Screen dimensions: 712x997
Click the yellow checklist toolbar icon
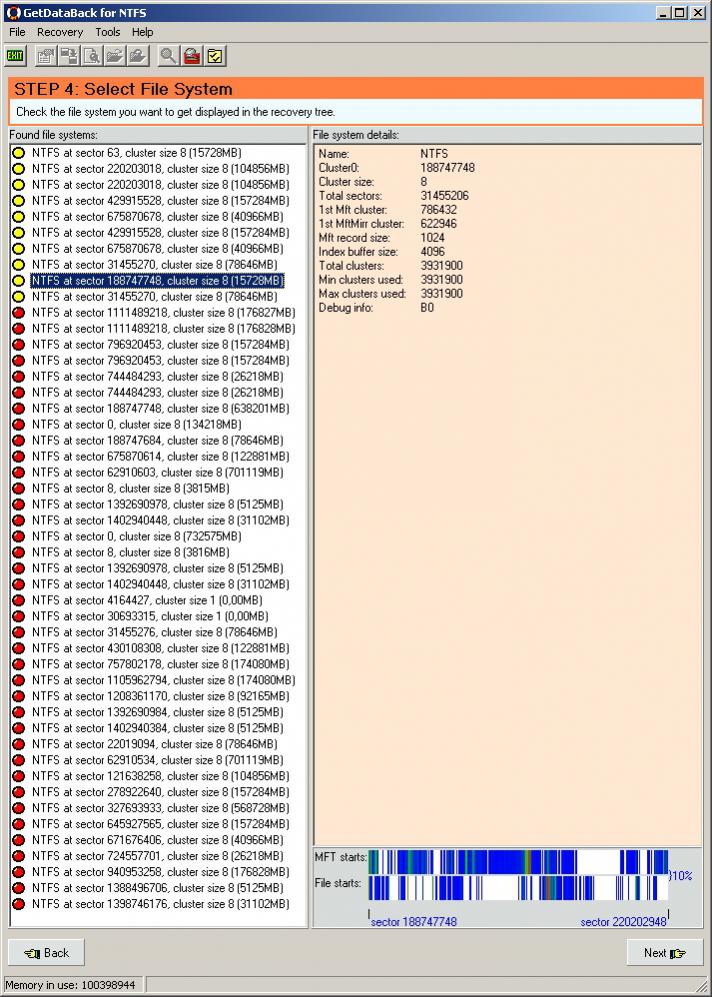[215, 56]
